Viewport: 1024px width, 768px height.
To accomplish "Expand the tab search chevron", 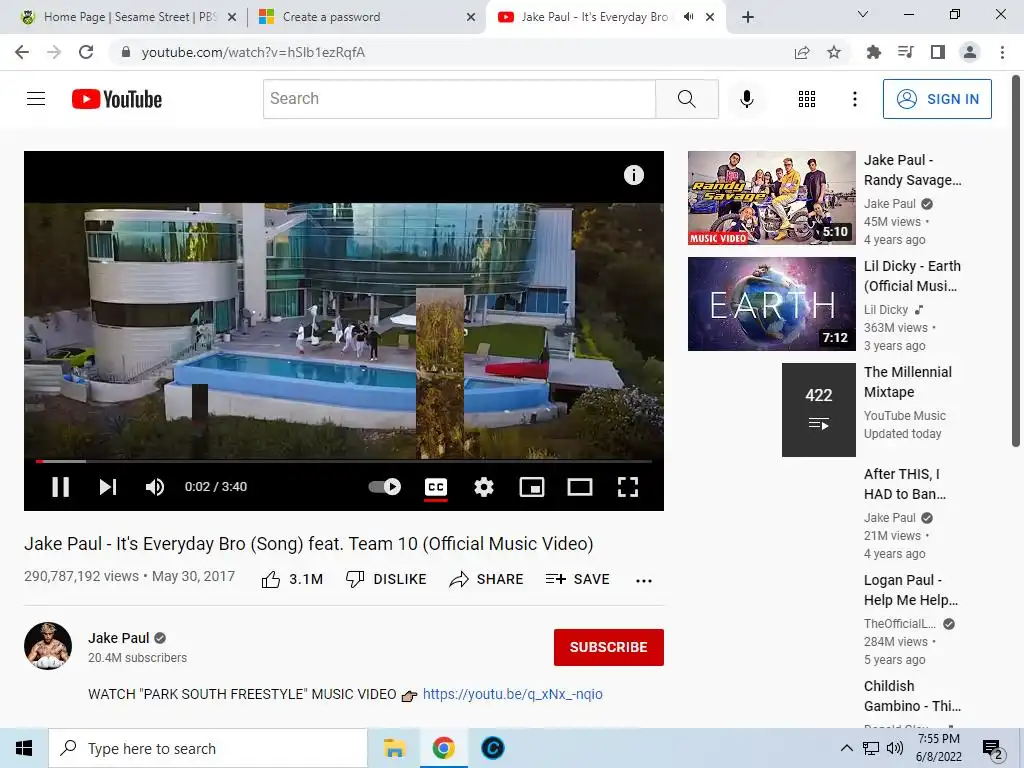I will pyautogui.click(x=863, y=14).
